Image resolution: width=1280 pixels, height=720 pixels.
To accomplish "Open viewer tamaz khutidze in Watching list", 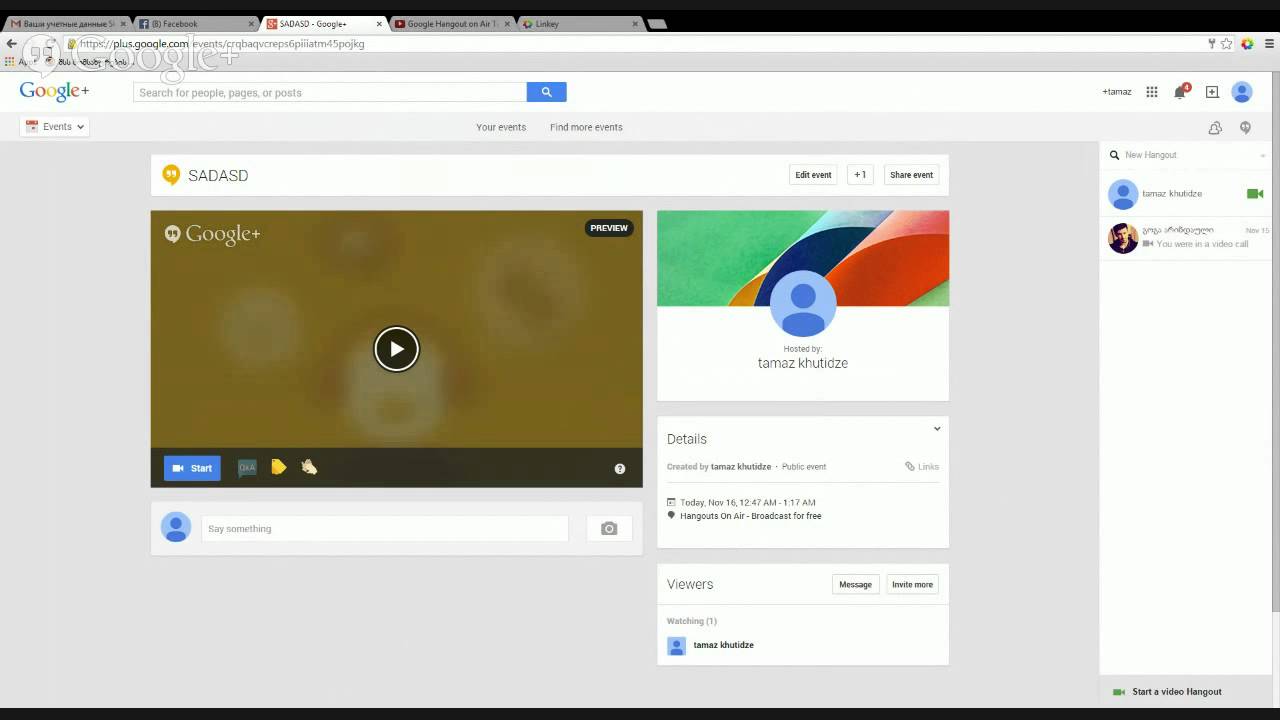I will [724, 645].
